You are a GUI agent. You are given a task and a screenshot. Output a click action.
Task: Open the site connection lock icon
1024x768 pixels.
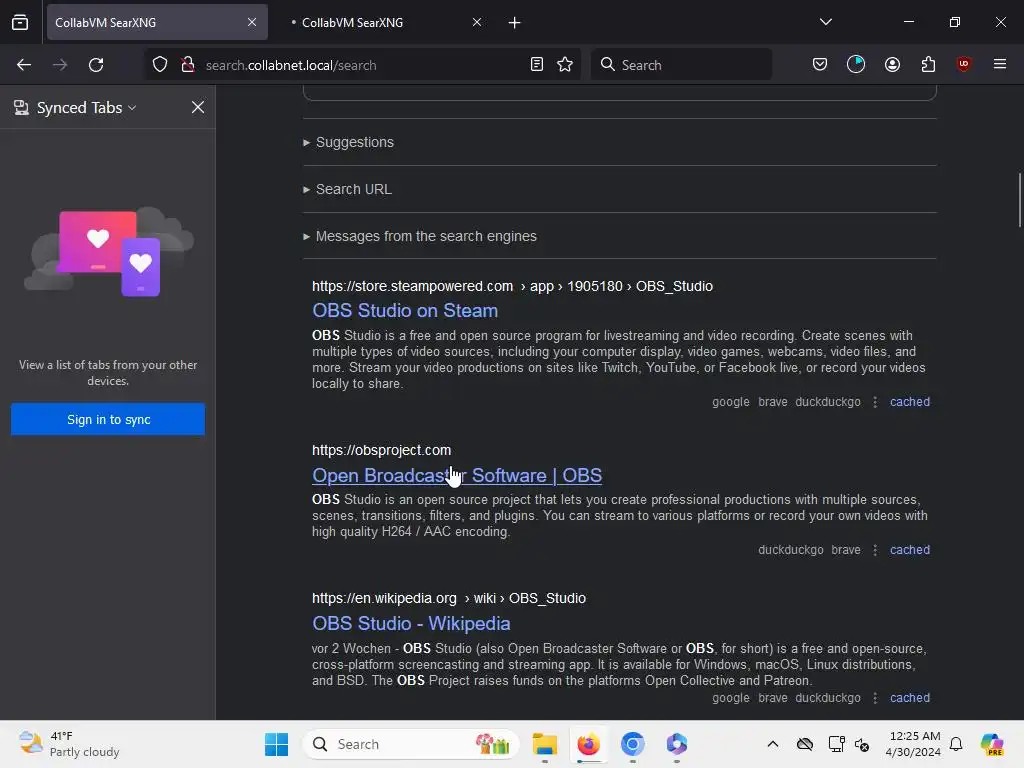188,65
